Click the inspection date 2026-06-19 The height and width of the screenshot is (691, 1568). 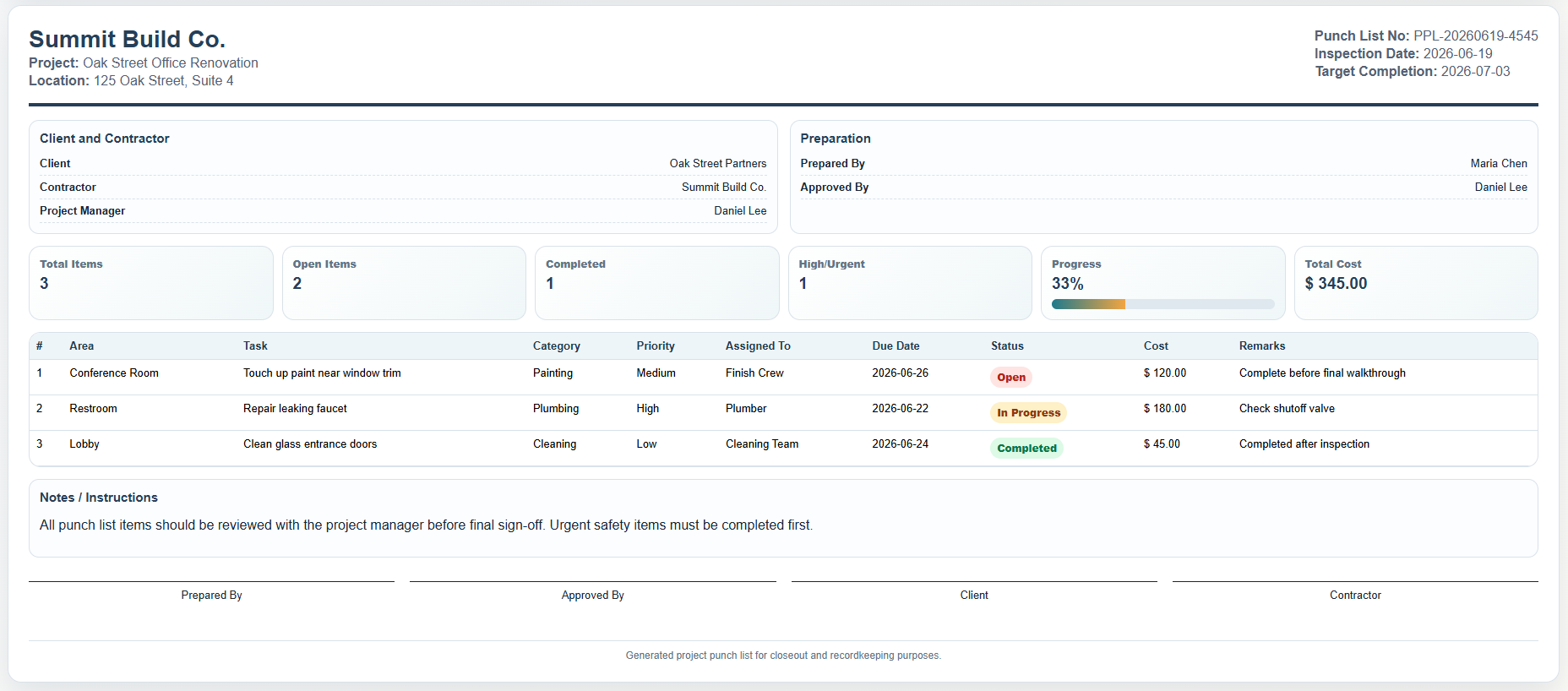1458,54
